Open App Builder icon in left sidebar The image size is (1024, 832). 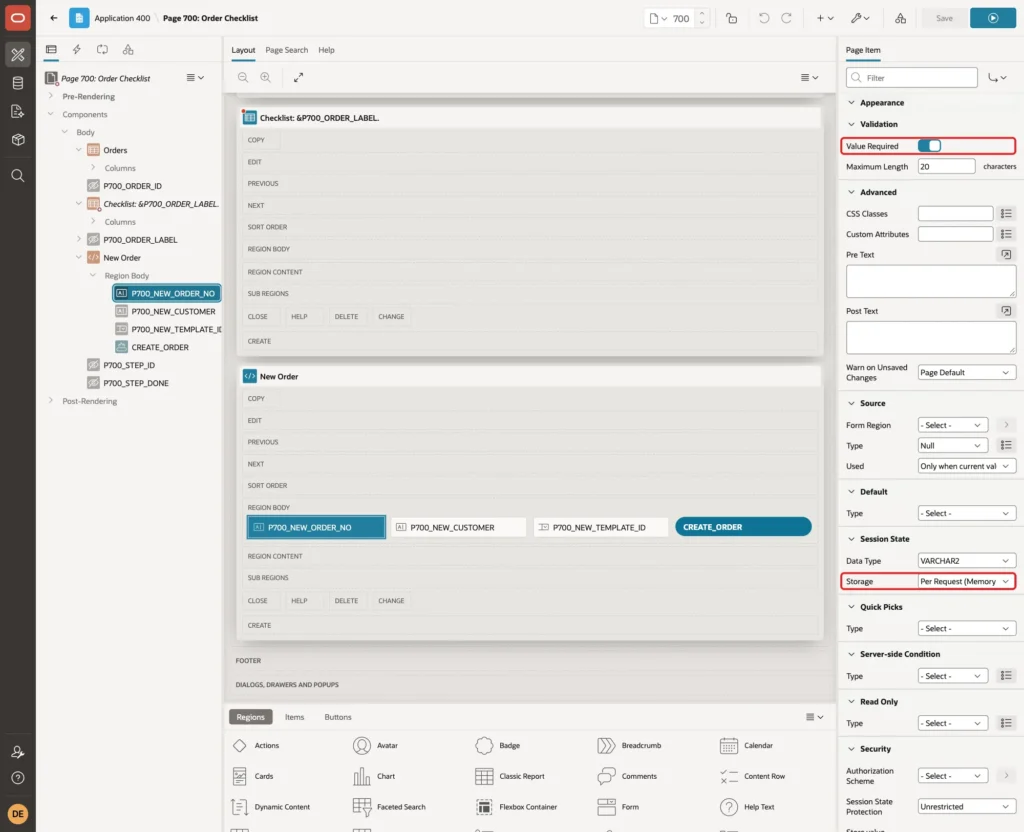click(x=18, y=55)
